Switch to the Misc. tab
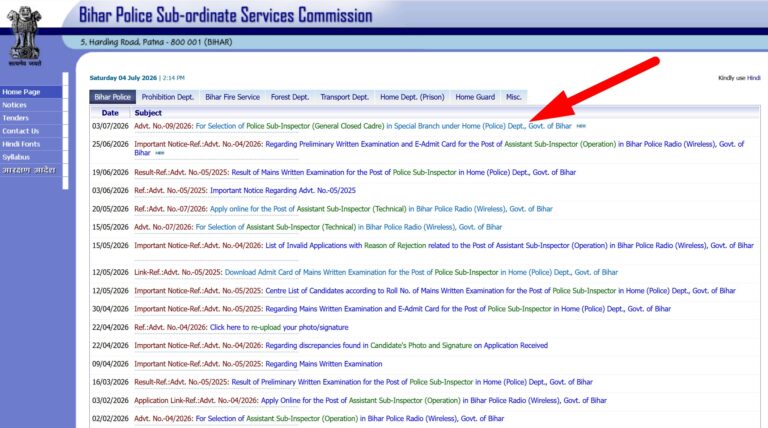Screen dimensions: 768x428 [513, 97]
